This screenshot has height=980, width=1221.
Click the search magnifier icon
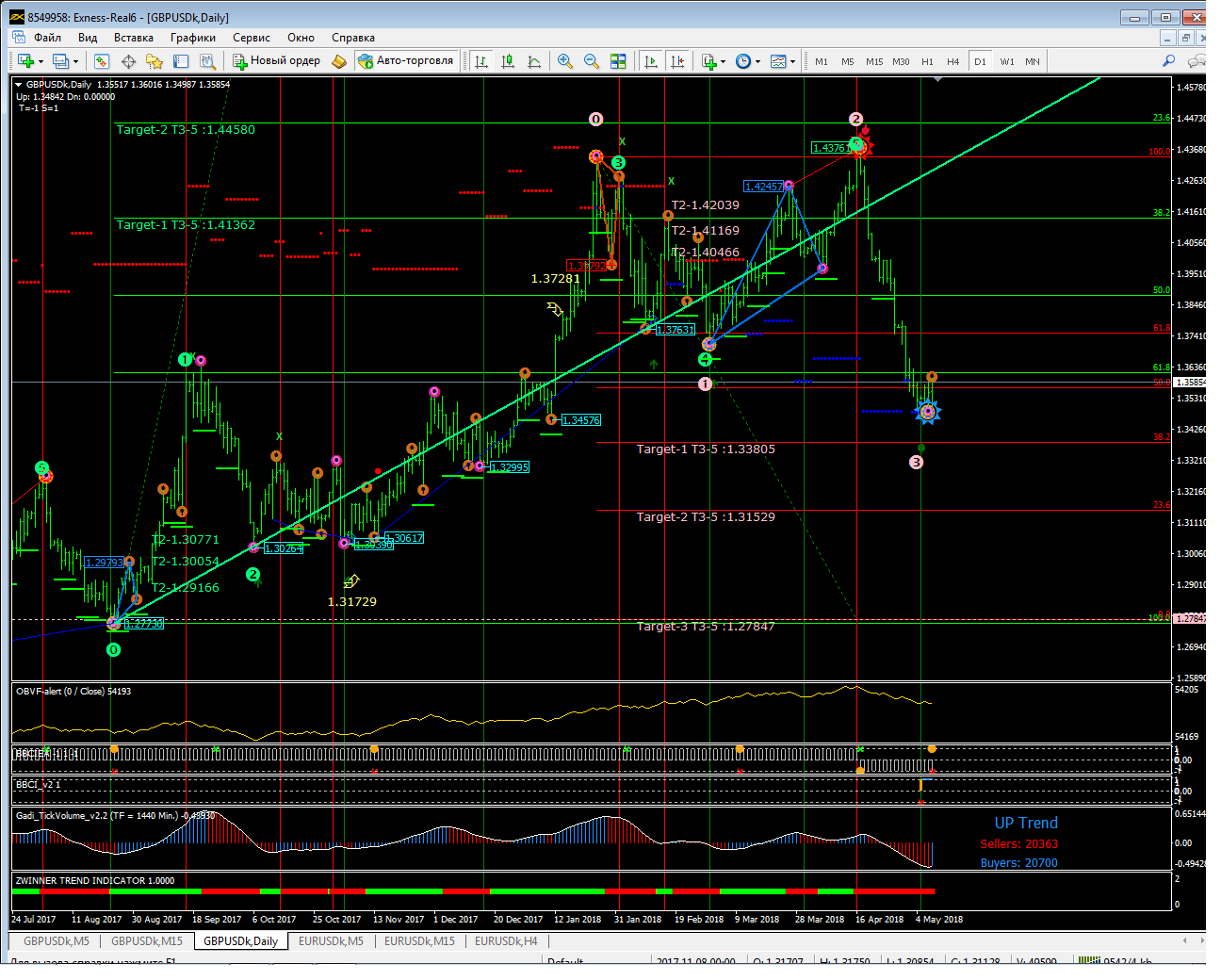(1168, 61)
